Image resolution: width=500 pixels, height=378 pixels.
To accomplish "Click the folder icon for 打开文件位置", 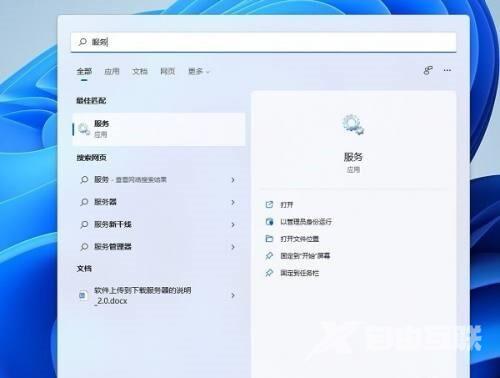I will point(269,238).
